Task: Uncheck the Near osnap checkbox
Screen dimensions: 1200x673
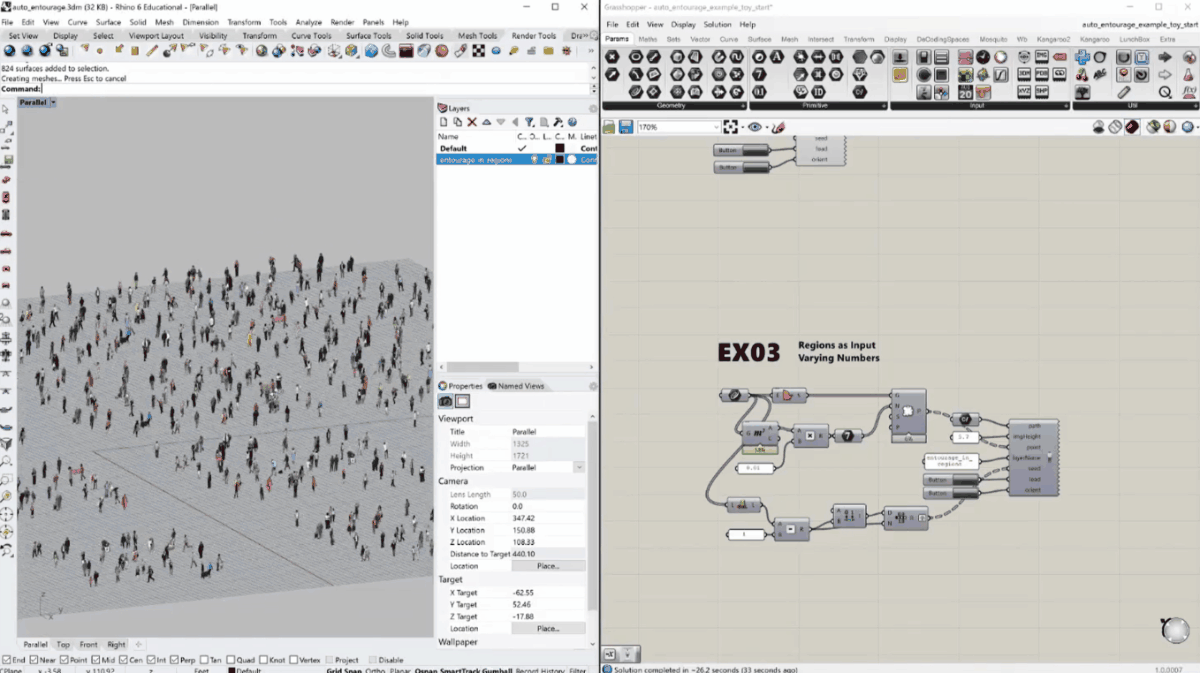Action: click(x=35, y=660)
